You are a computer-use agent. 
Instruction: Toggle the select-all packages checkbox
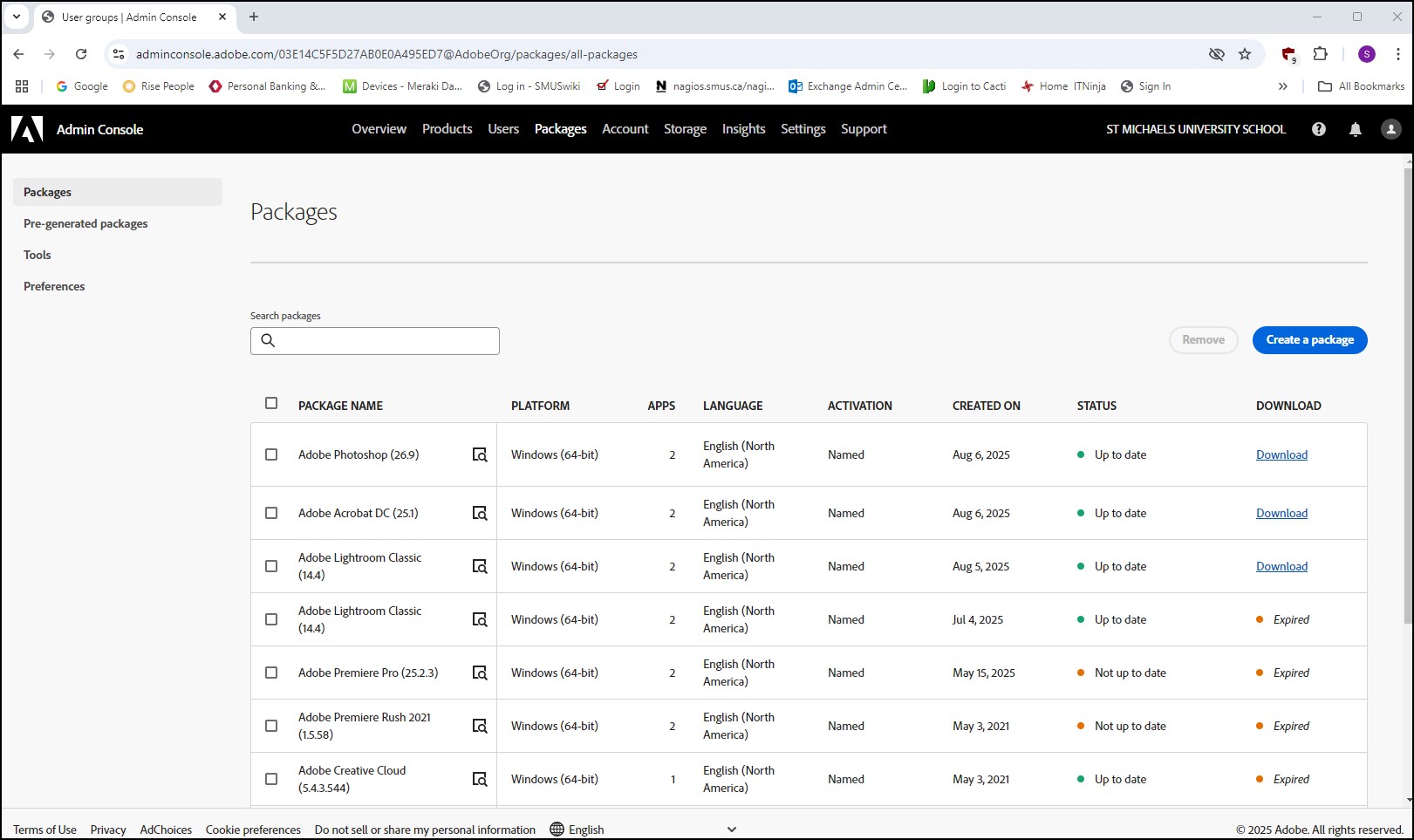(271, 403)
